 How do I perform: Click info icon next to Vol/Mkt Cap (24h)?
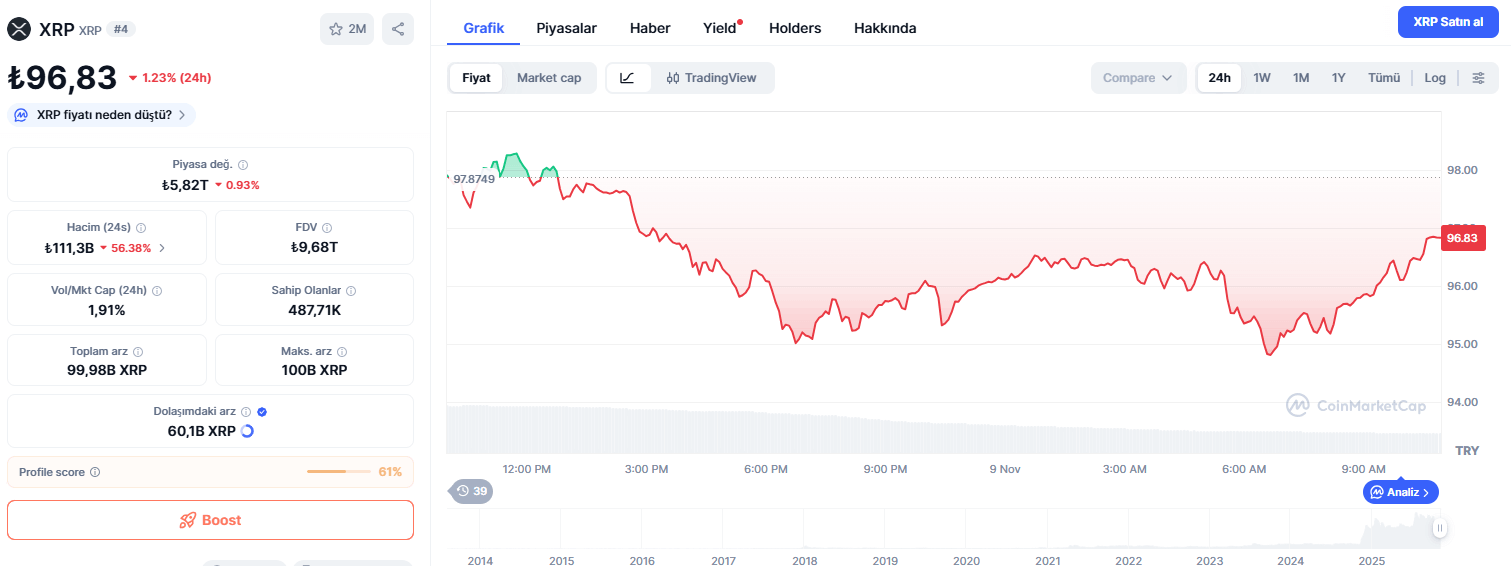157,291
